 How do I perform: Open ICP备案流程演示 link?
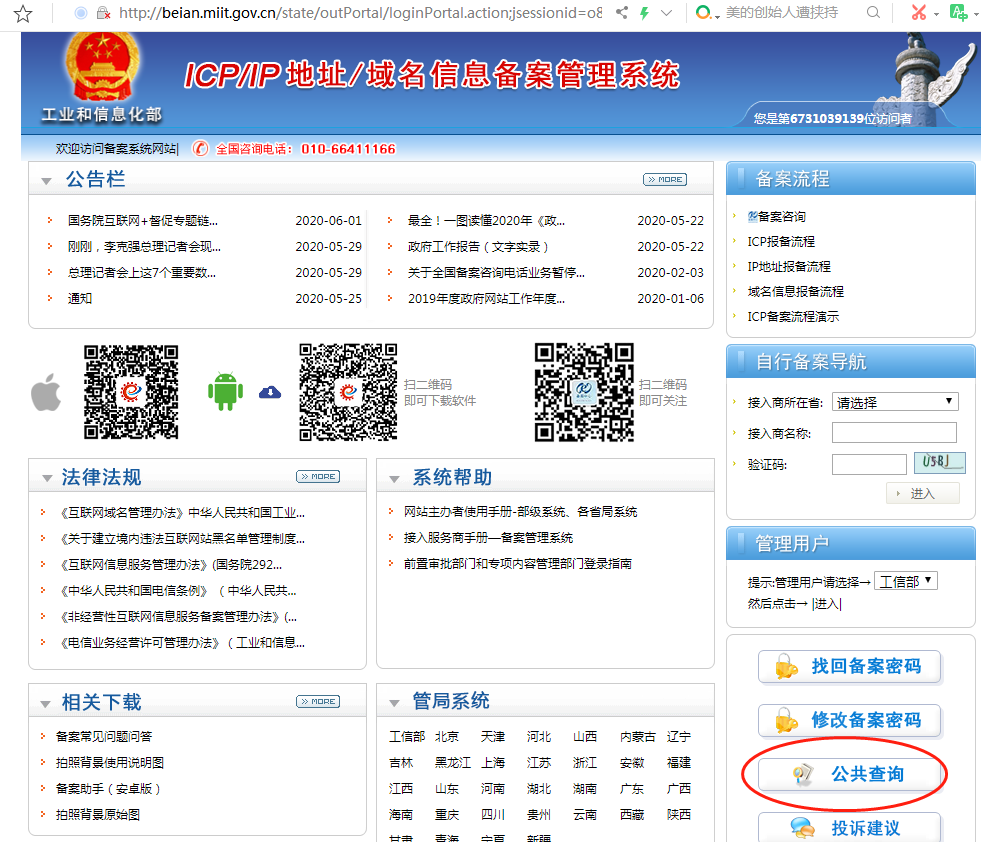[x=793, y=317]
